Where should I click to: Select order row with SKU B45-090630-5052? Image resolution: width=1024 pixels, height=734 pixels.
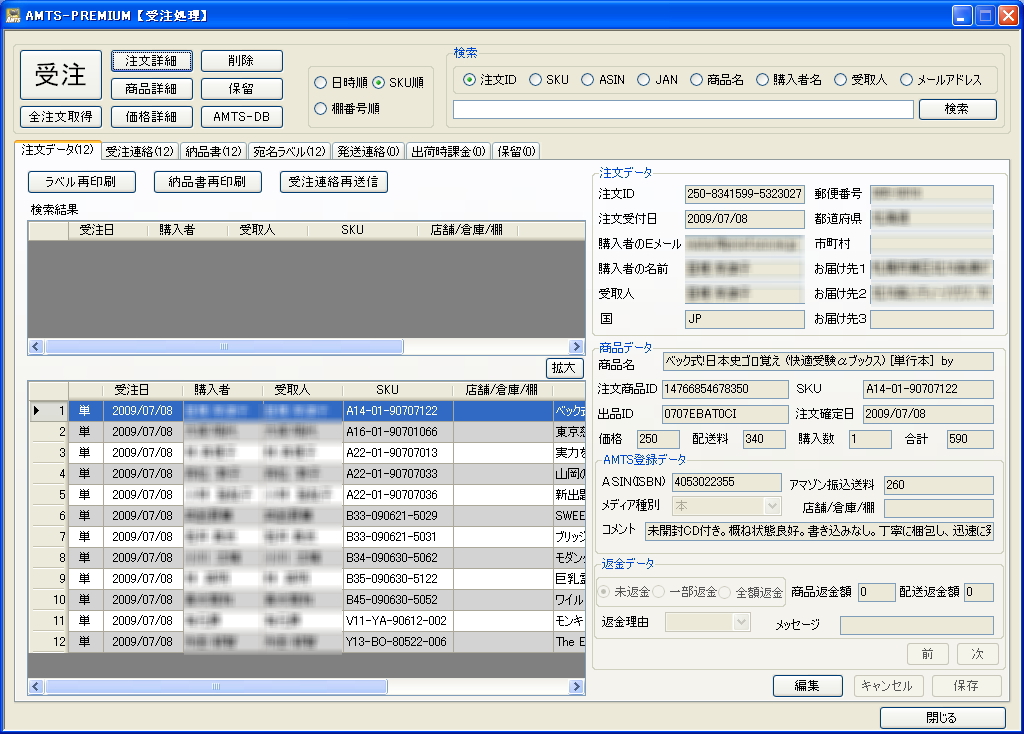point(307,599)
